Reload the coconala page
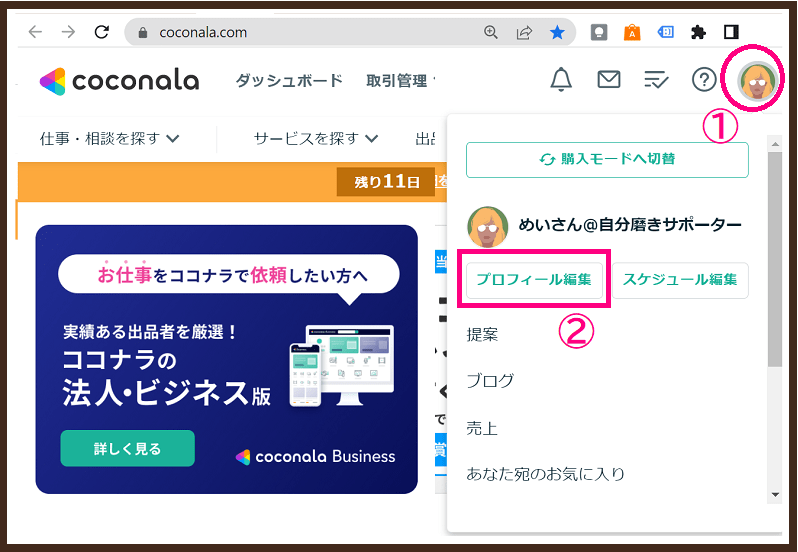 click(x=102, y=32)
